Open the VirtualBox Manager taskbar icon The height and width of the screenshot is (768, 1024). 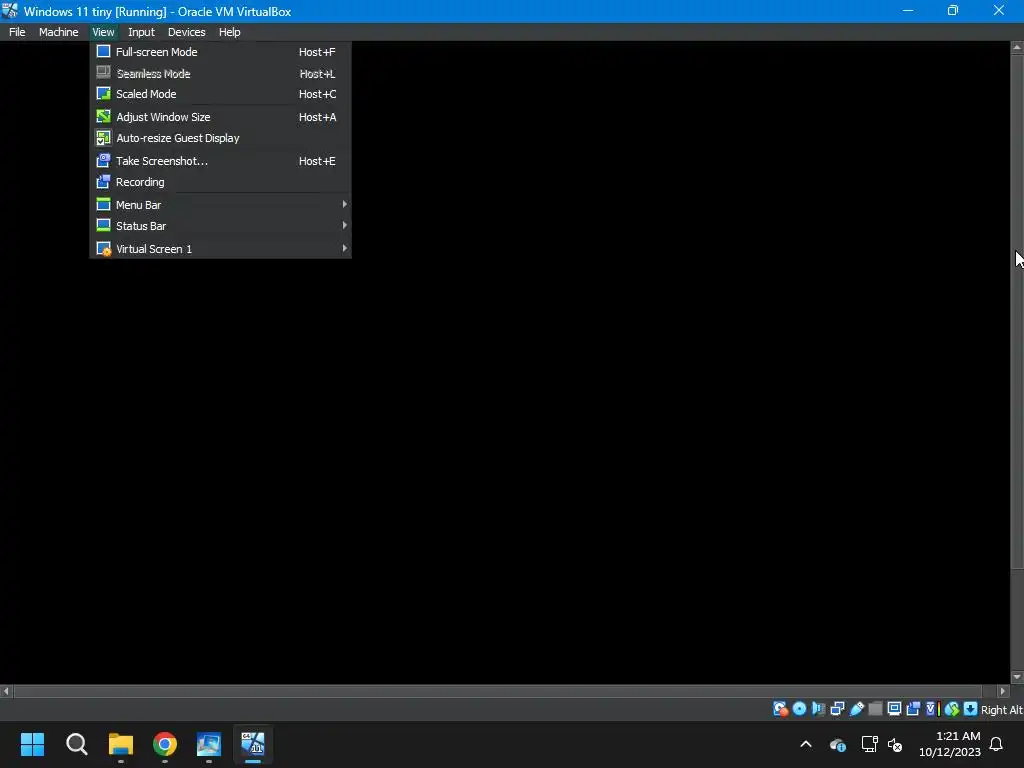(209, 744)
